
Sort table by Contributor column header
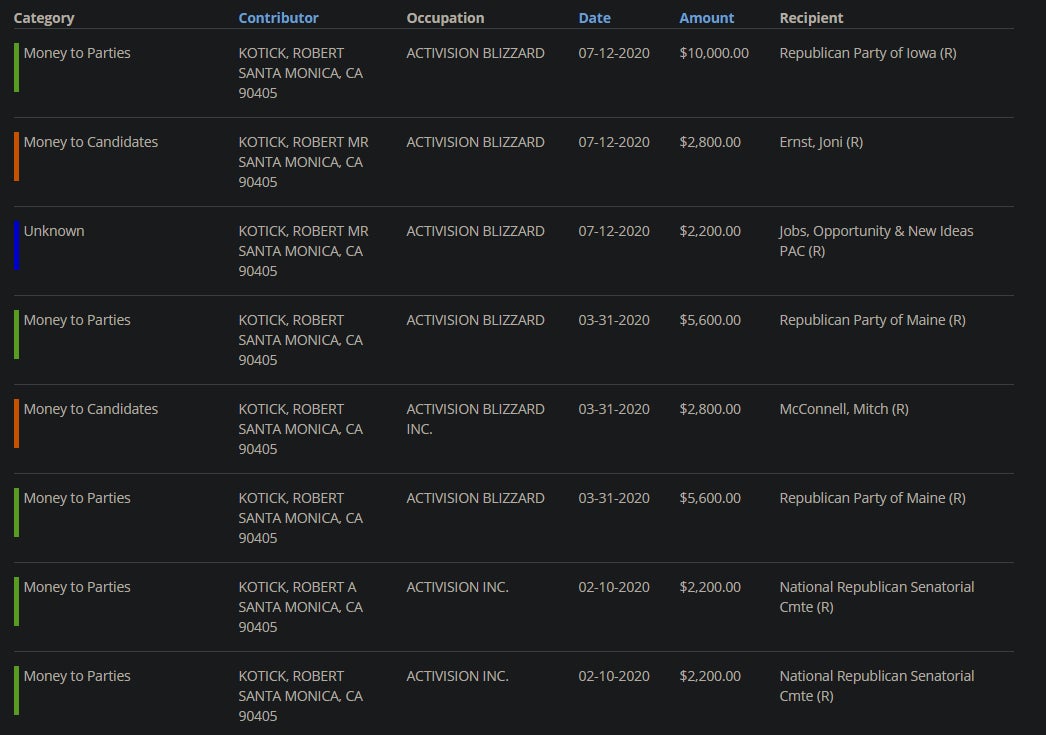click(278, 18)
